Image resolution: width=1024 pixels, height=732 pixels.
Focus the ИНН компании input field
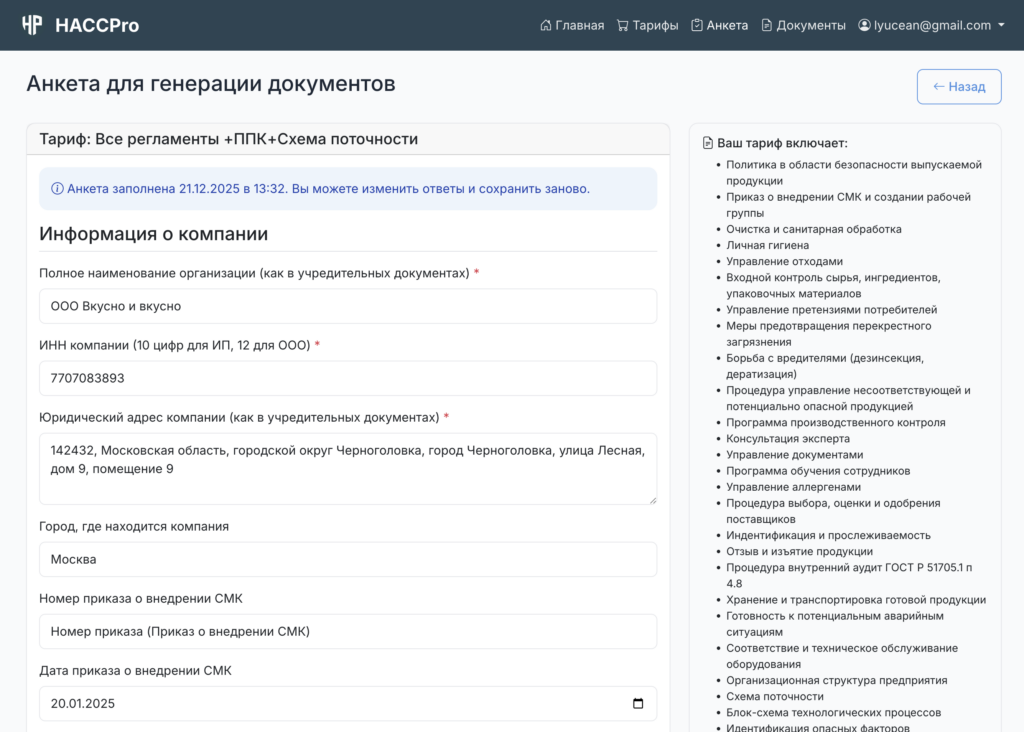tap(348, 378)
